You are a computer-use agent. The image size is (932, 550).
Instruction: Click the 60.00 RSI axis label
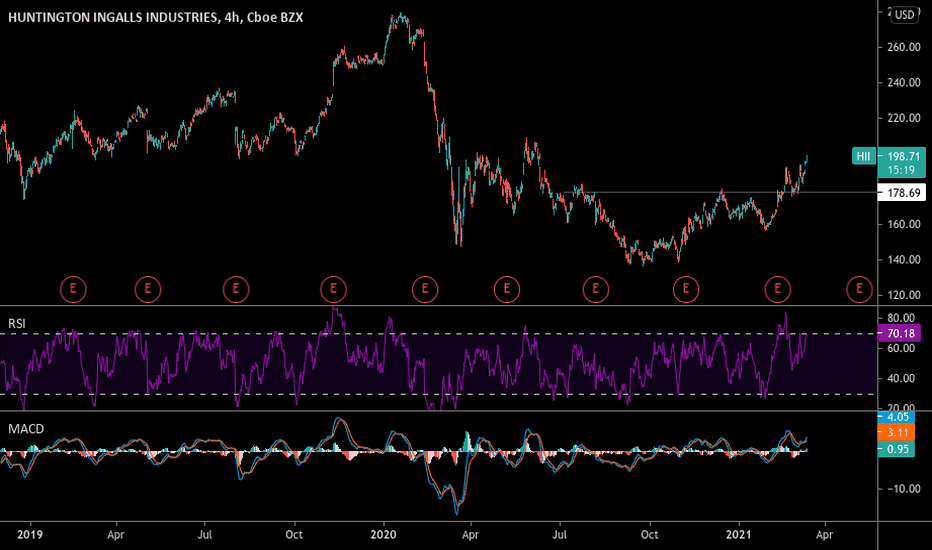pos(901,348)
